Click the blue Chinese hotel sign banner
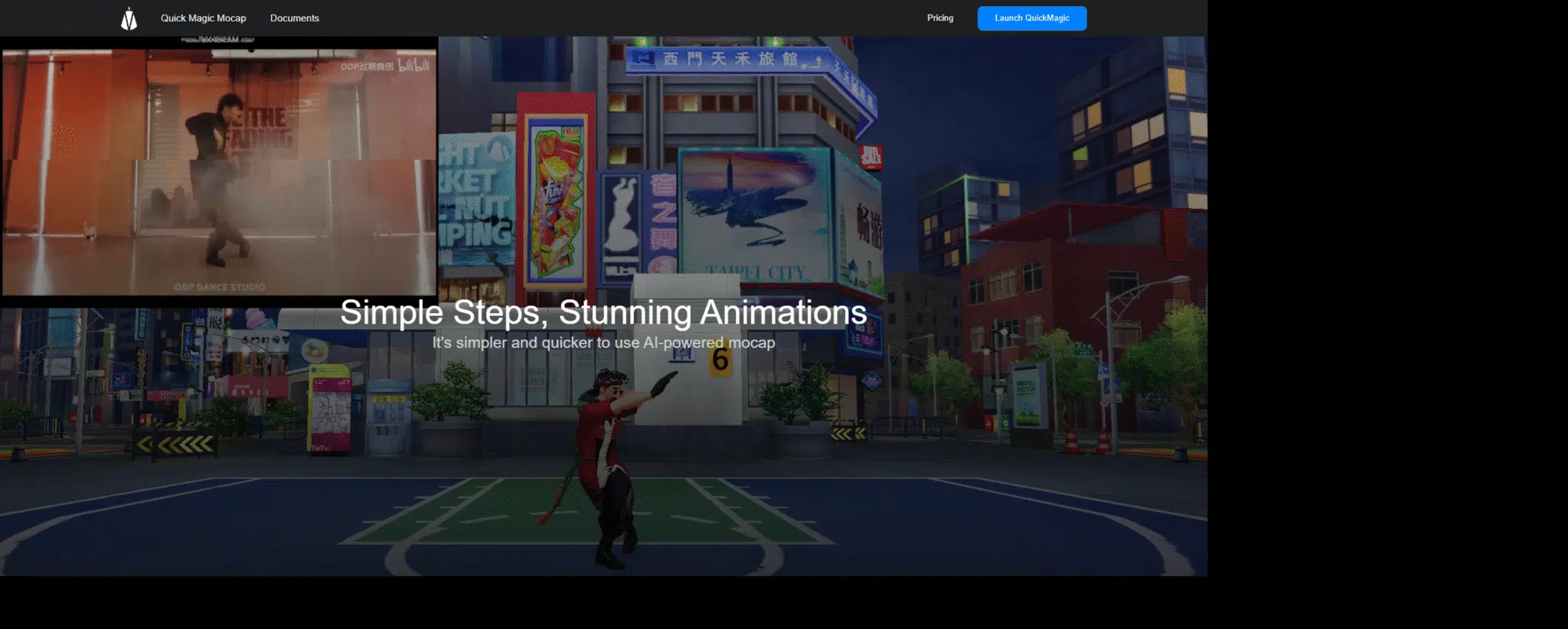The width and height of the screenshot is (1568, 629). click(x=727, y=60)
